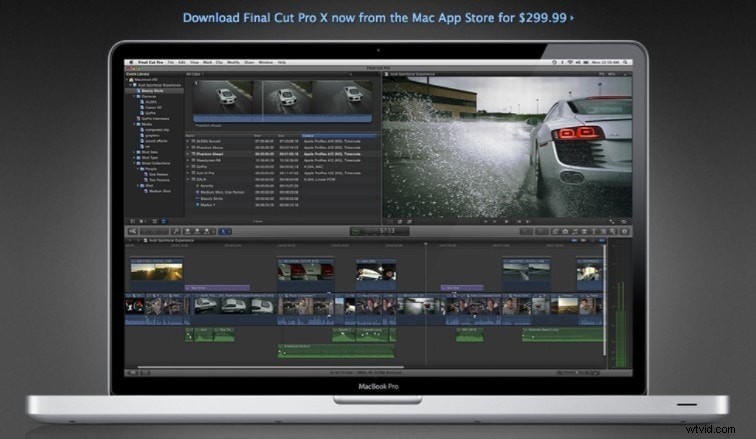
Task: Switch browser to filmstrip view
Action: tap(154, 221)
